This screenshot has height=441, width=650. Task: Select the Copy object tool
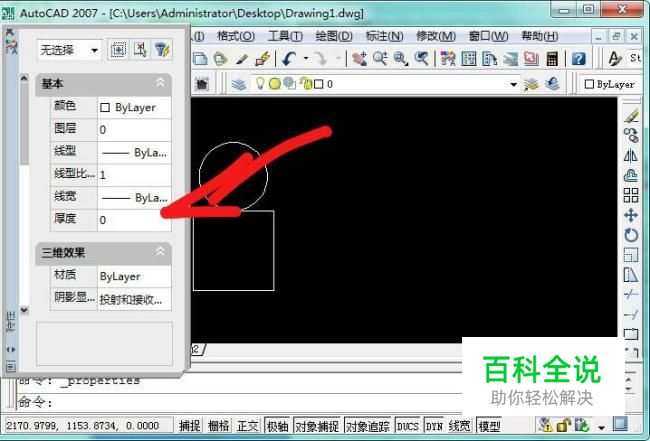pos(631,135)
